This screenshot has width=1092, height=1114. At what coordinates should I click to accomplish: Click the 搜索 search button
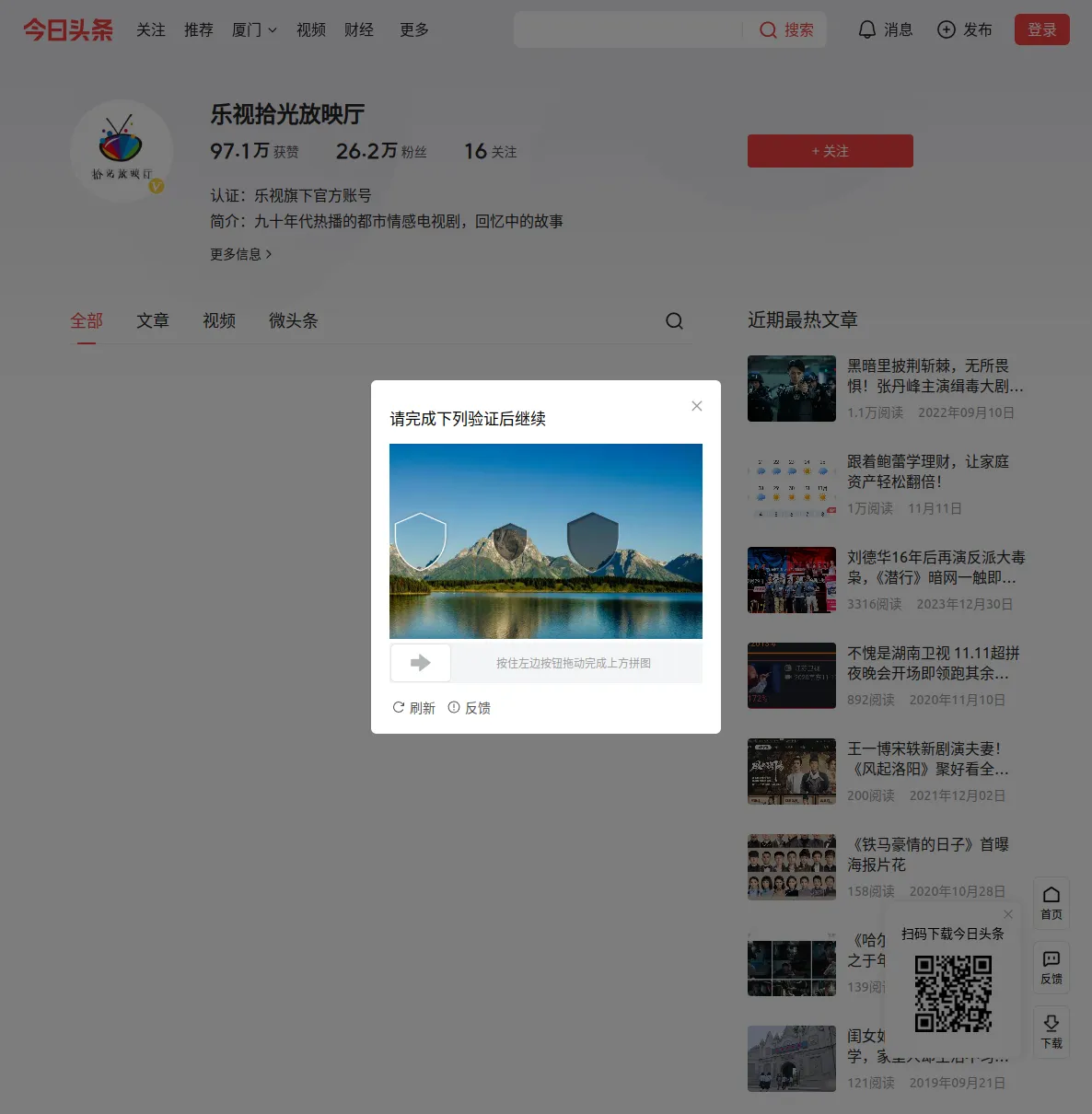coord(786,30)
